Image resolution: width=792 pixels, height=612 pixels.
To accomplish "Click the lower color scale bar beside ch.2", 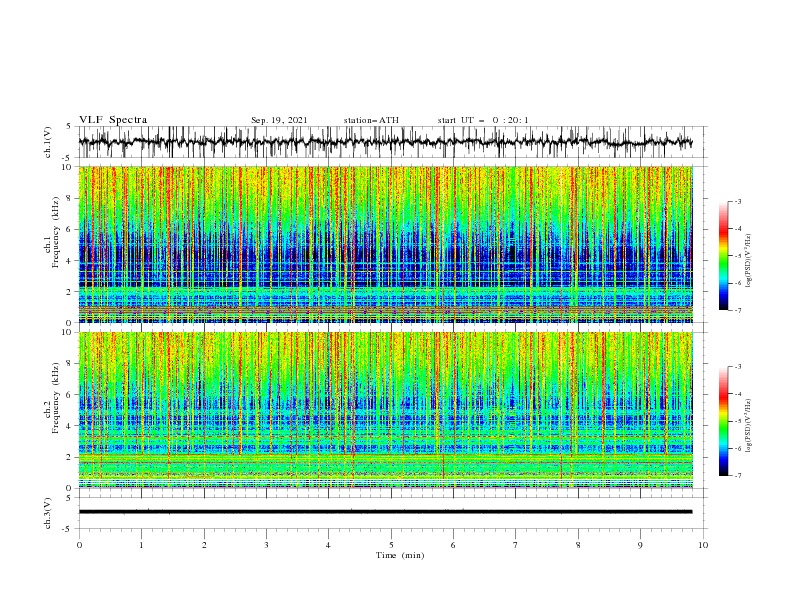I will pyautogui.click(x=723, y=421).
